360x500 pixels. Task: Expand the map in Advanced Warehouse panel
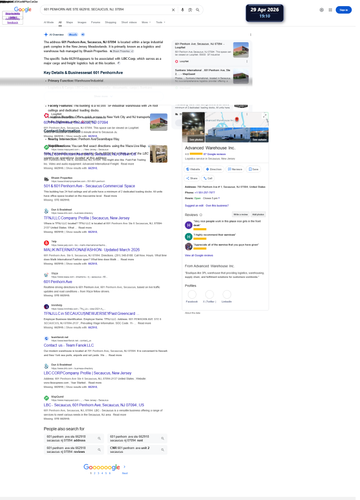[265, 116]
